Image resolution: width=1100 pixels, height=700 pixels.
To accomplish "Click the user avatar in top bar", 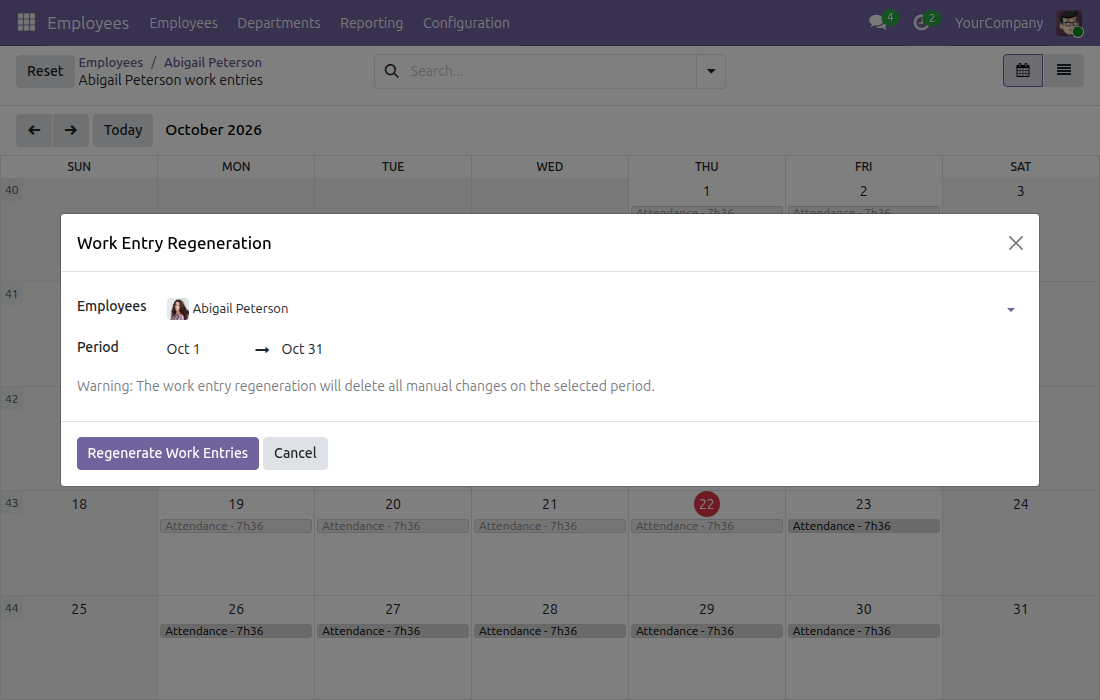I will pyautogui.click(x=1069, y=22).
